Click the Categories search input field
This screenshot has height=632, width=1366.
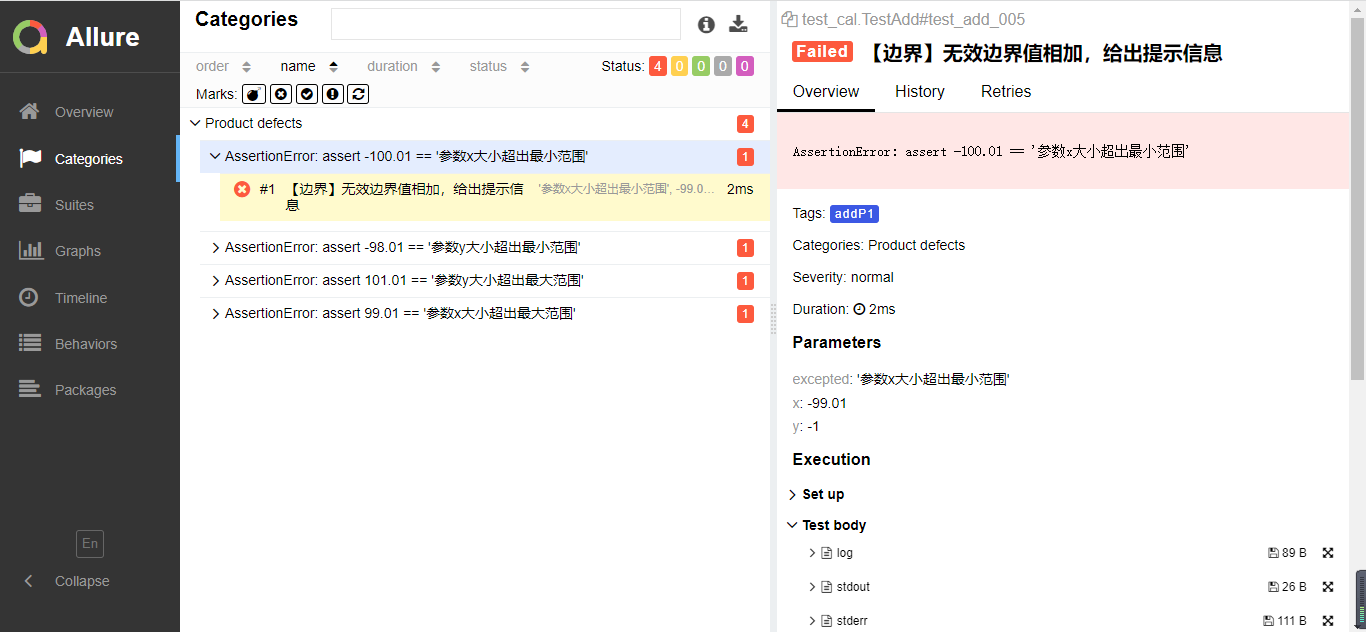505,24
